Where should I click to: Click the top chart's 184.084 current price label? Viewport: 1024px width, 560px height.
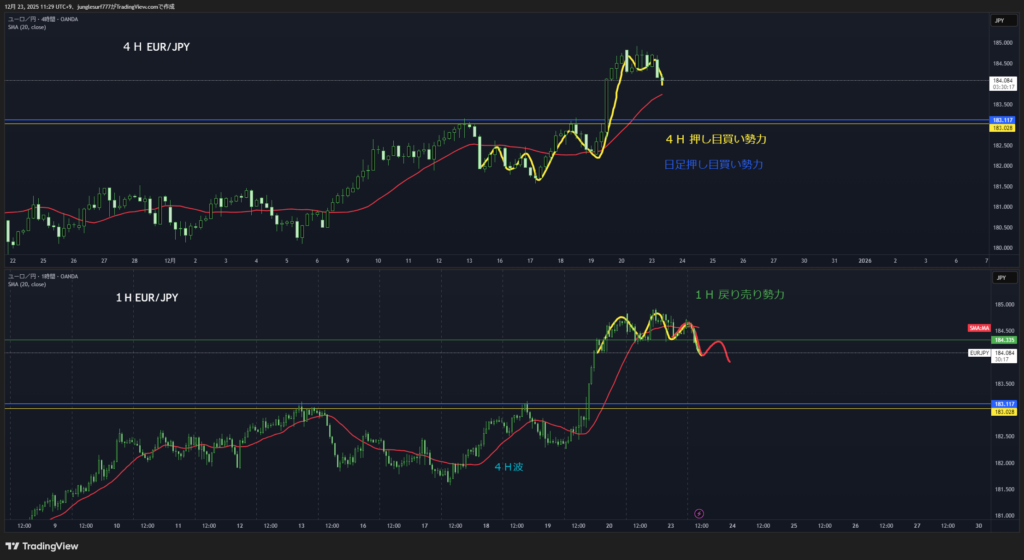(x=1002, y=80)
